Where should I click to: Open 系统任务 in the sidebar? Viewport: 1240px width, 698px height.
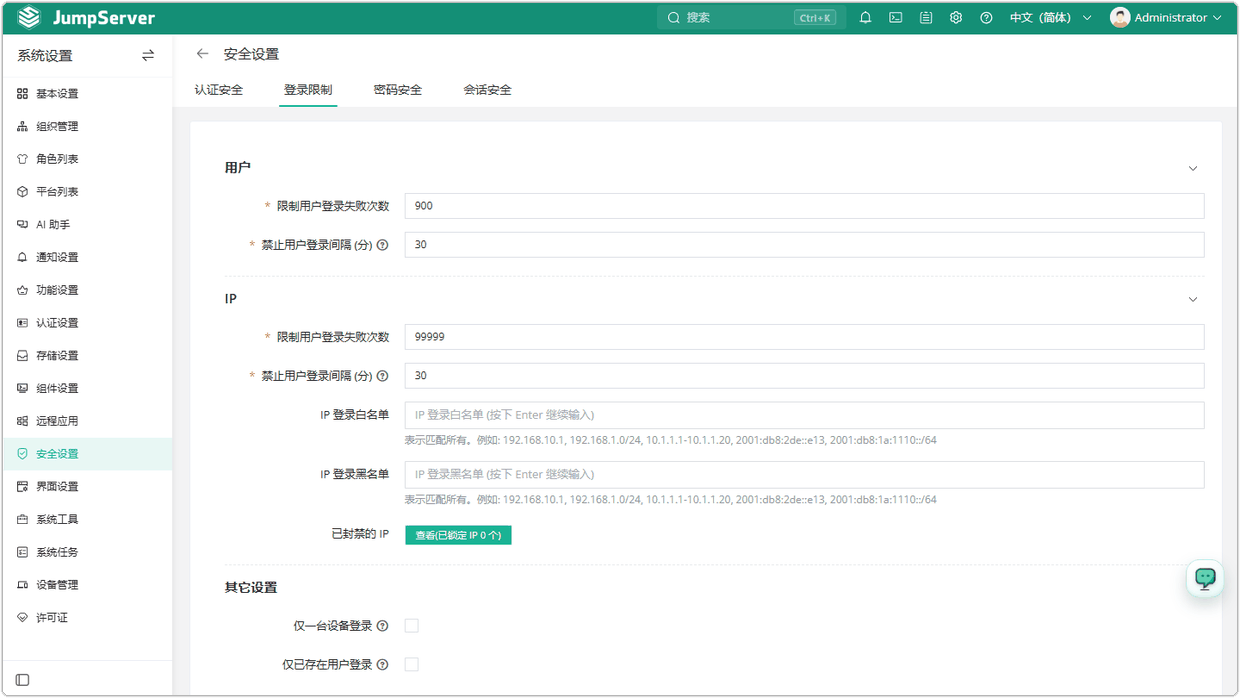pos(86,552)
